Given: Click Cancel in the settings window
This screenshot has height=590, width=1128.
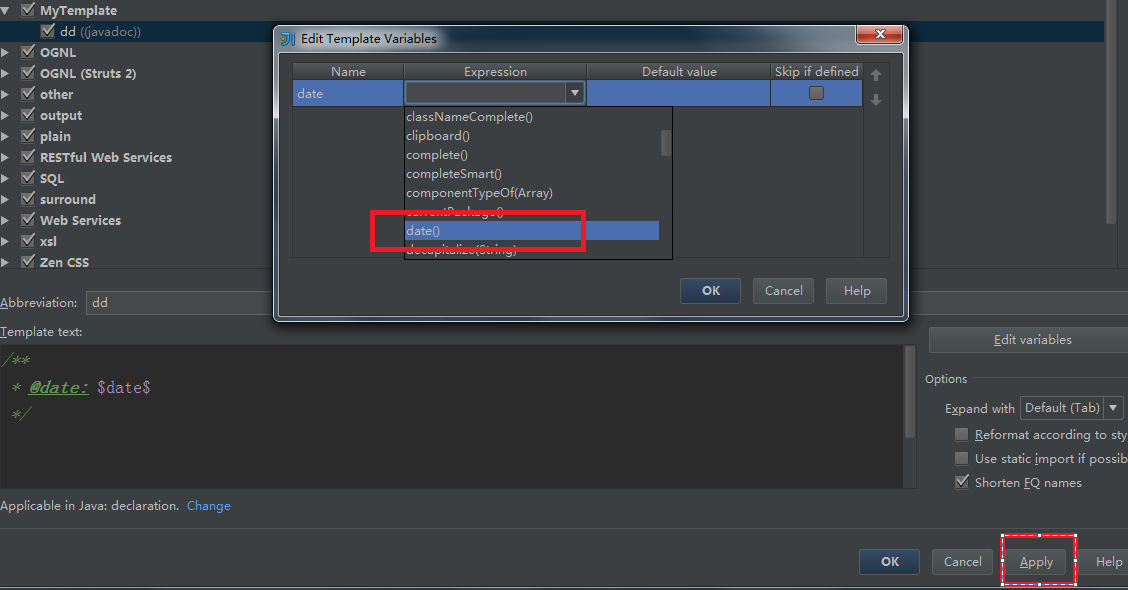Looking at the screenshot, I should click(963, 562).
